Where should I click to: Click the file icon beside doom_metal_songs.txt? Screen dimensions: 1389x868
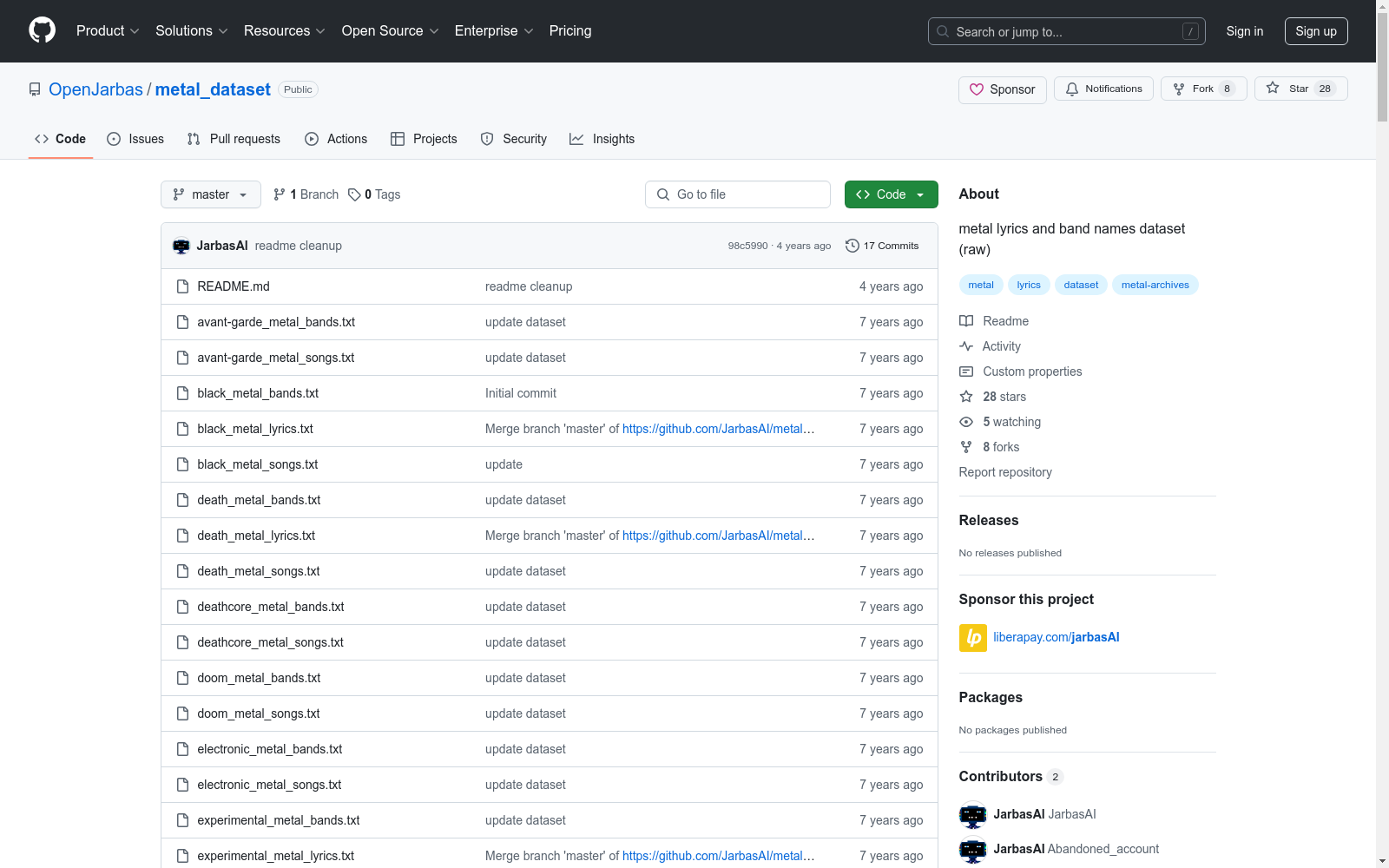[182, 713]
